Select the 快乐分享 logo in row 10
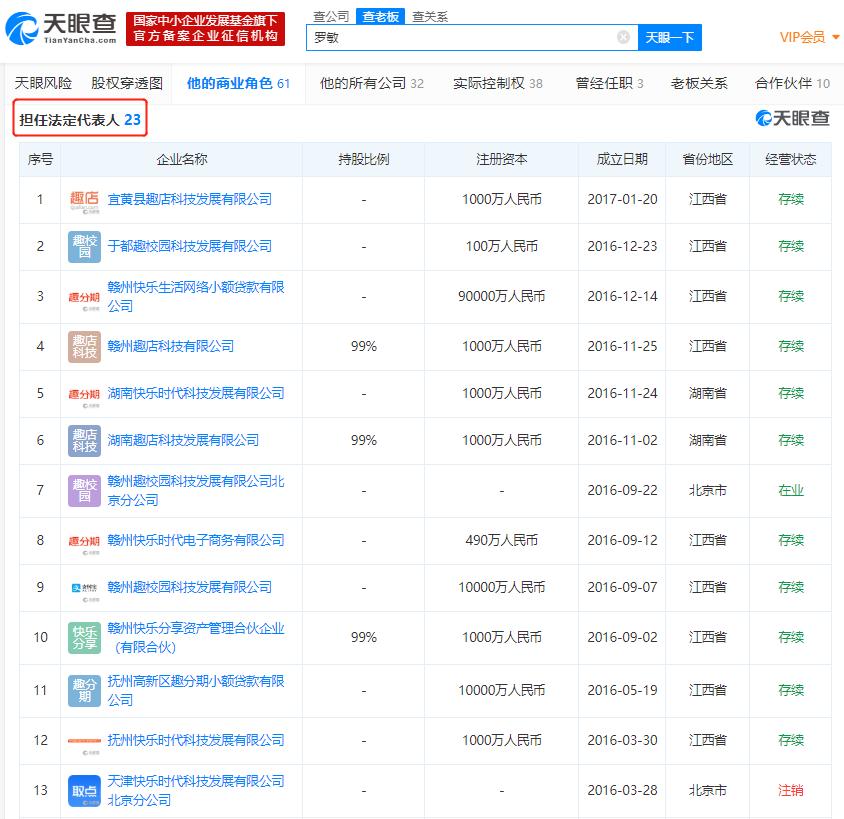The image size is (844, 819). point(84,636)
